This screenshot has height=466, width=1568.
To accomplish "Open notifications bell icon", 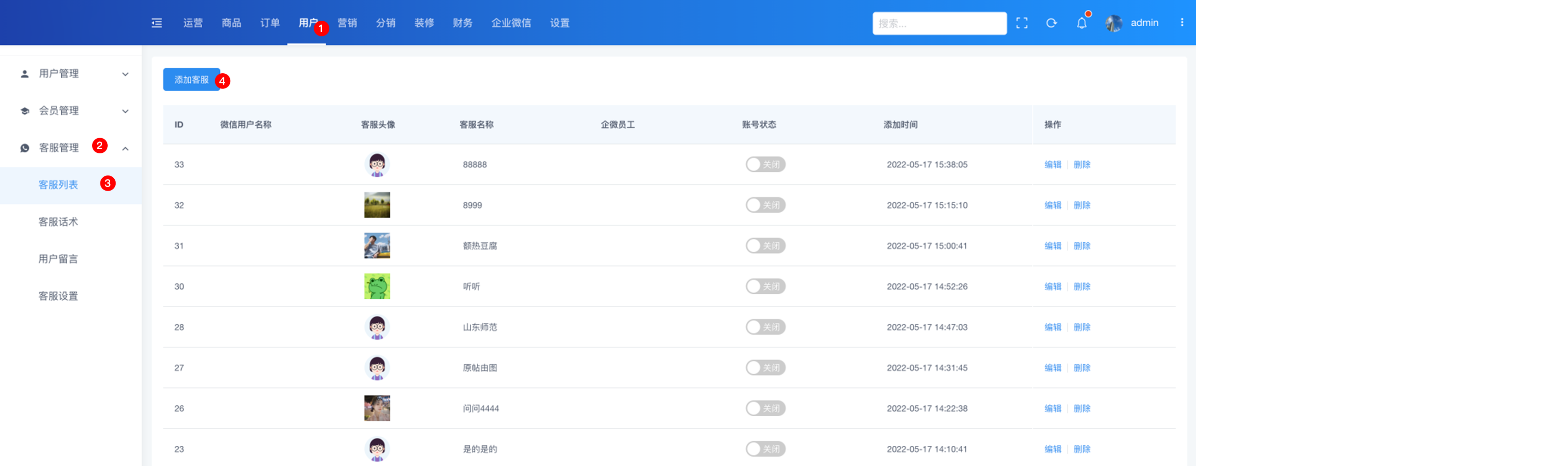I will point(1081,23).
